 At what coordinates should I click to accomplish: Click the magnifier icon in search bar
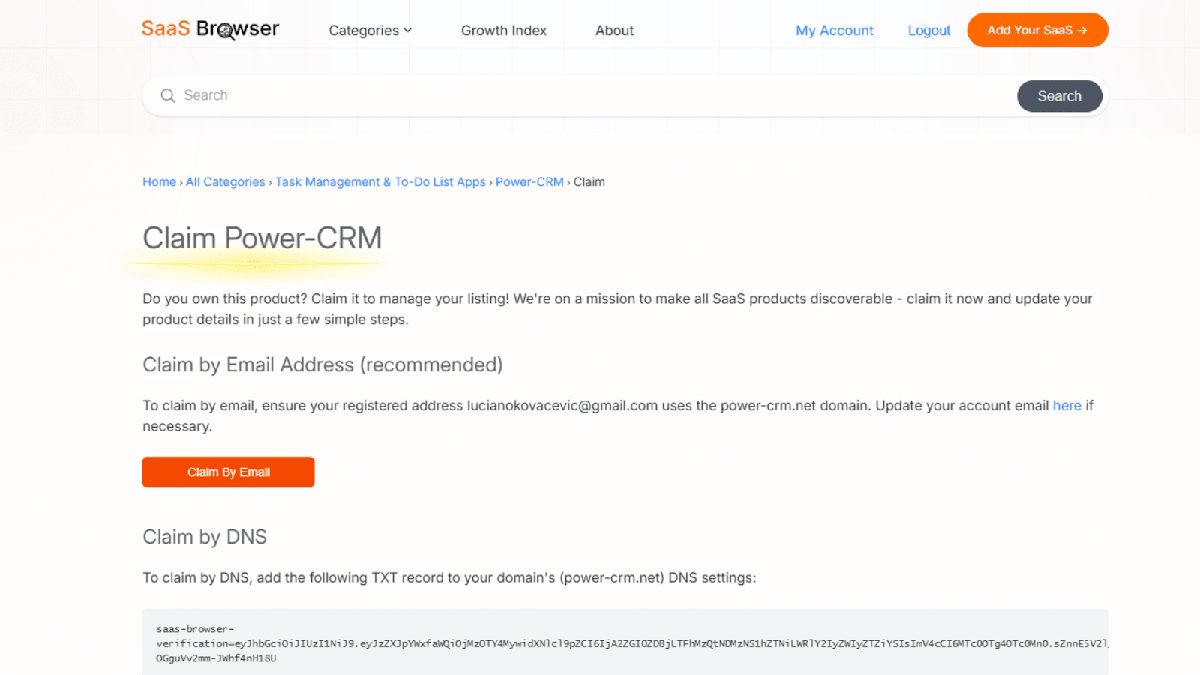coord(167,96)
